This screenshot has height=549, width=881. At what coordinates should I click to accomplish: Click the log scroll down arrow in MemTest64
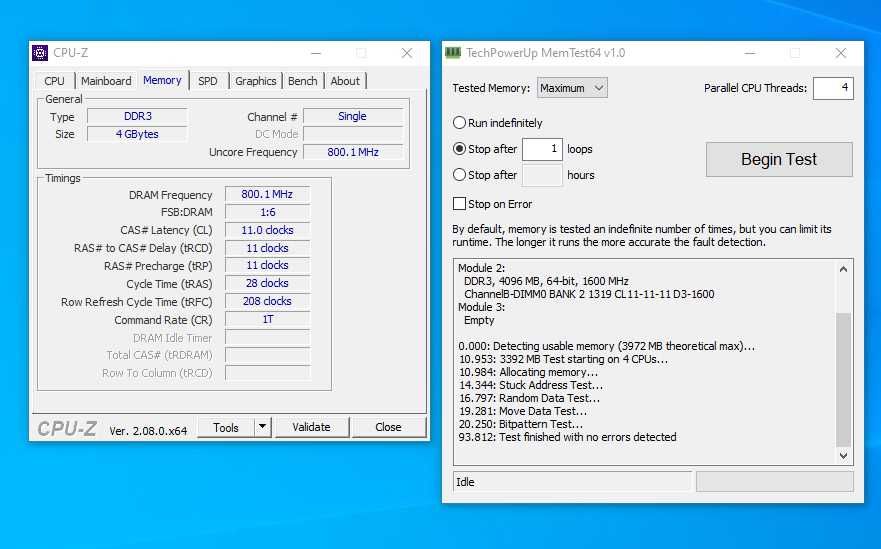click(x=843, y=456)
